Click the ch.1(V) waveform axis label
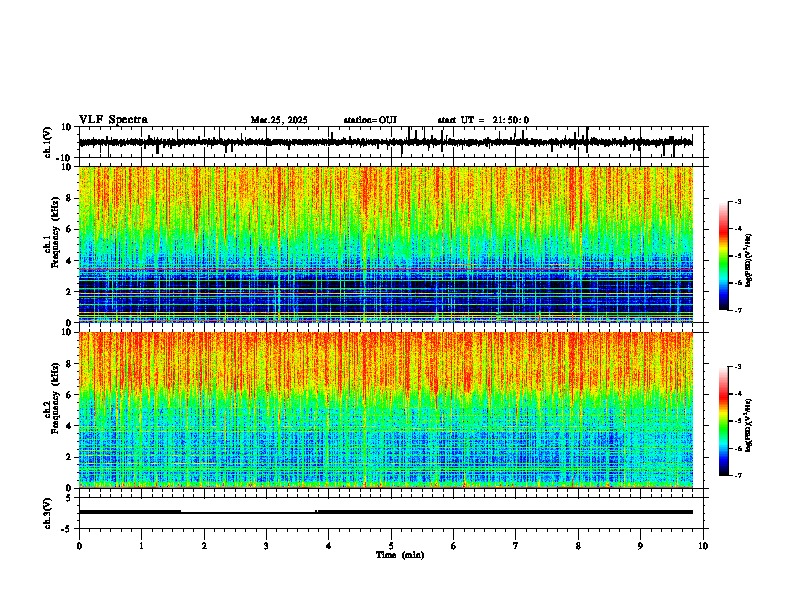The height and width of the screenshot is (612, 792). pyautogui.click(x=48, y=142)
